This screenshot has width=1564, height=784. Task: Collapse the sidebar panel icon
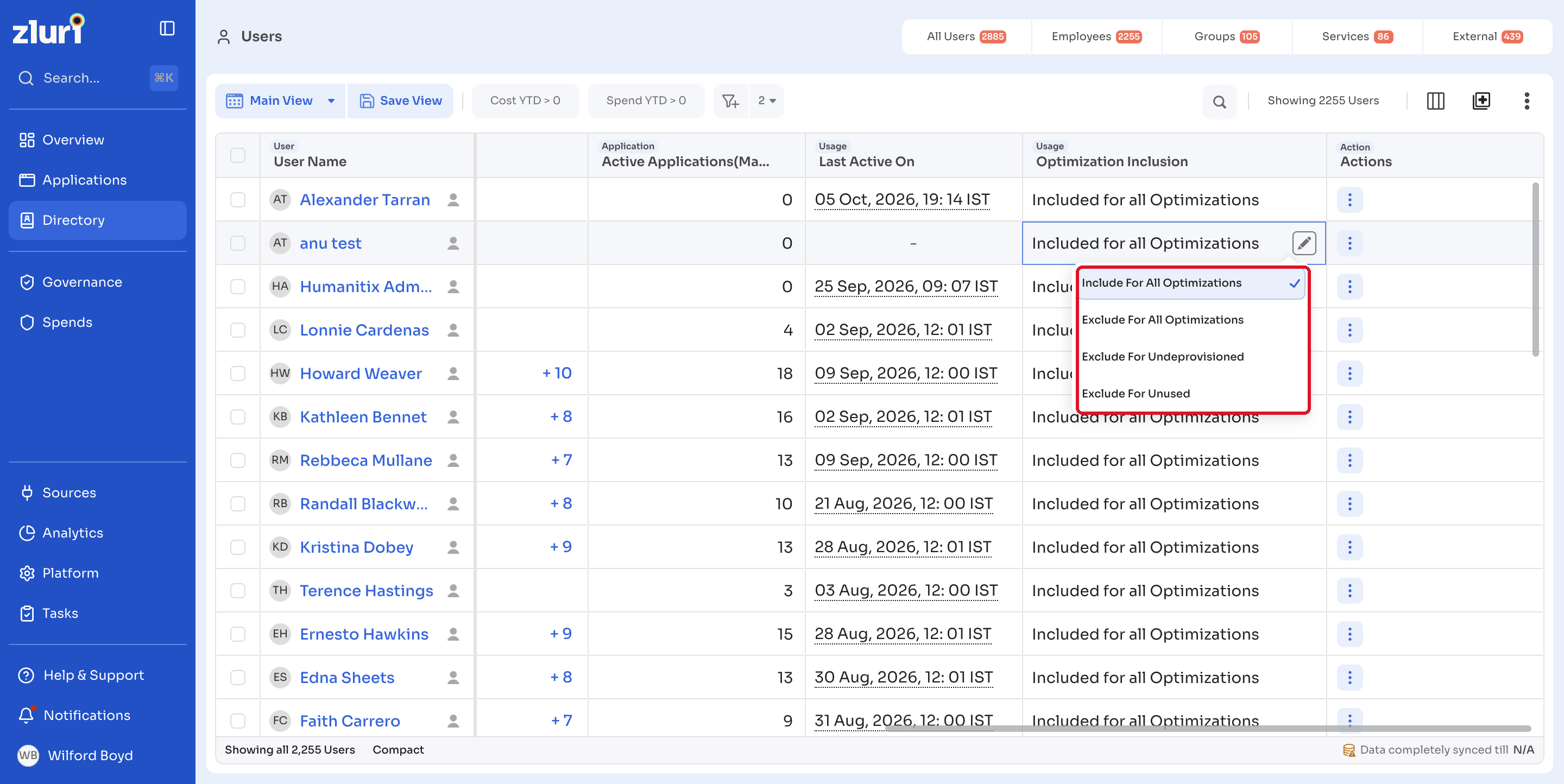click(x=167, y=29)
